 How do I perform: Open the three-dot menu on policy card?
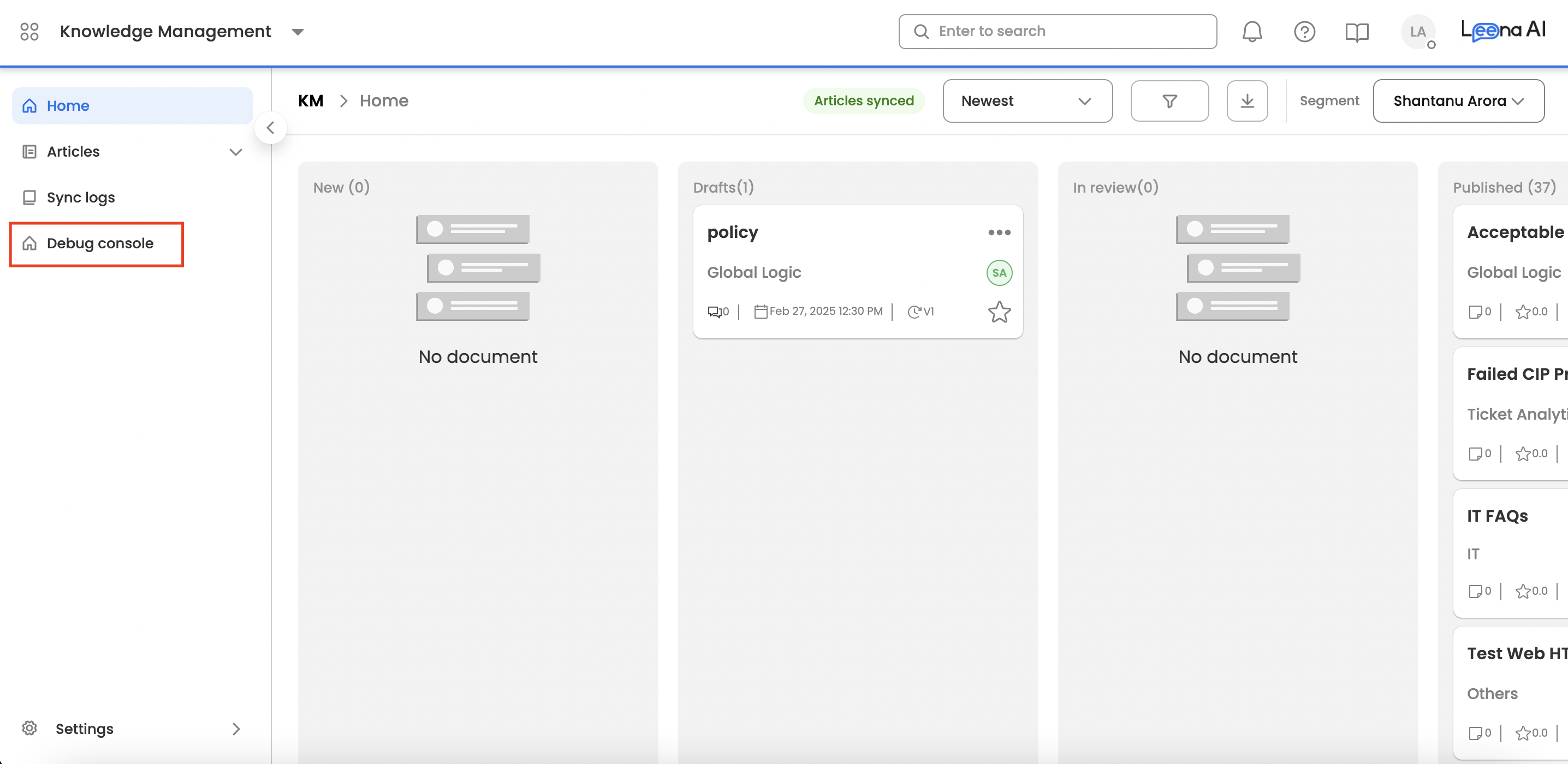tap(999, 232)
